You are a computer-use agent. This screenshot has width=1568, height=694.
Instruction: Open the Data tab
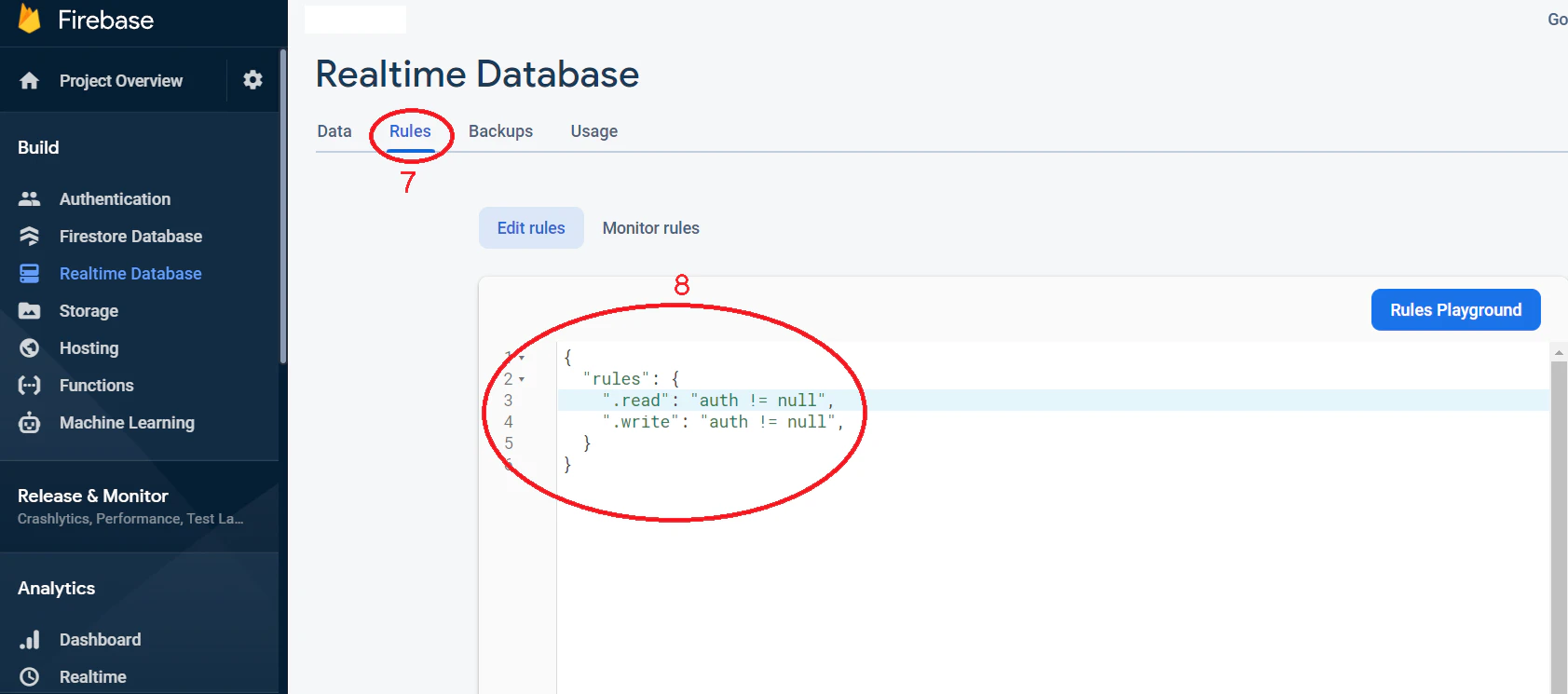click(x=334, y=131)
